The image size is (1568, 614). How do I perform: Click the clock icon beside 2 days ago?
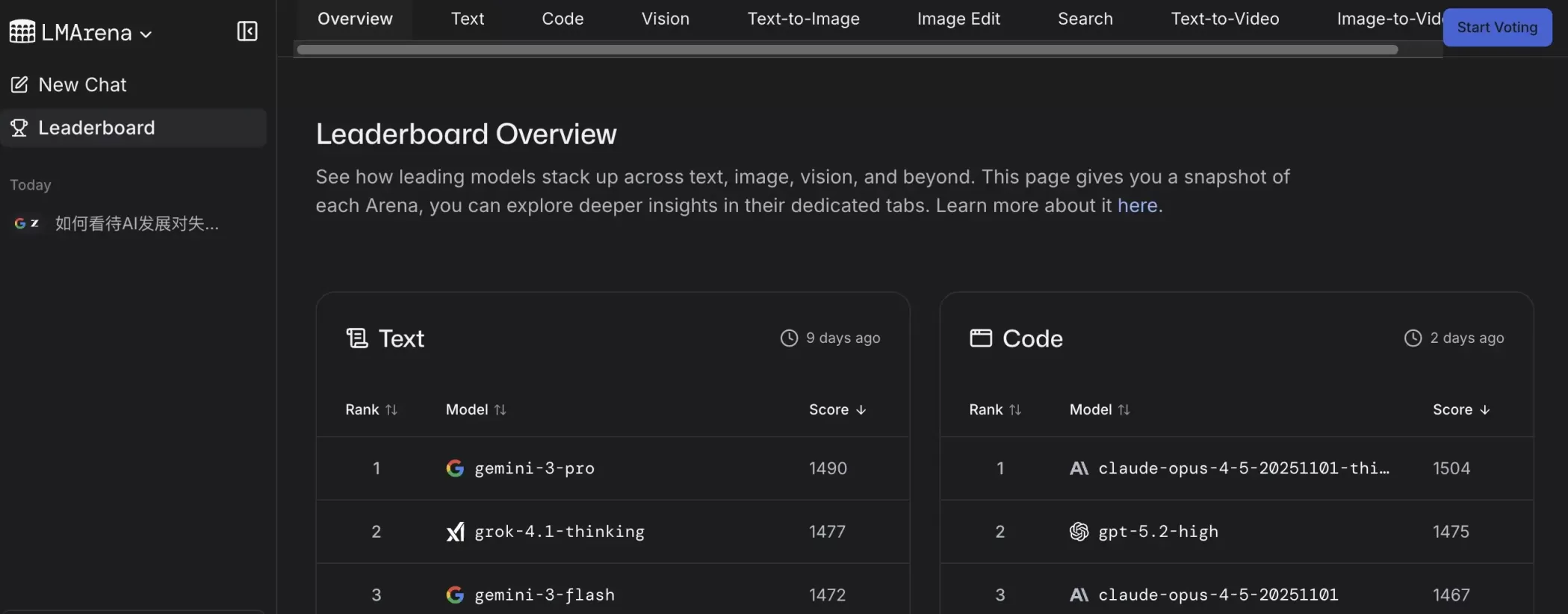(x=1413, y=338)
